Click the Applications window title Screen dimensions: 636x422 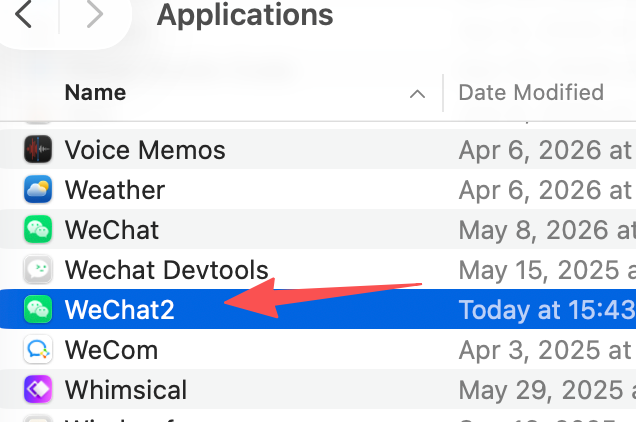(245, 16)
